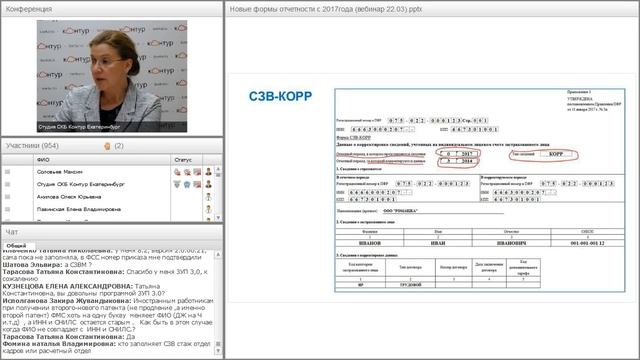Viewport: 640px width, 360px height.
Task: Click the participants list scroll-up arrow
Action: 218,169
